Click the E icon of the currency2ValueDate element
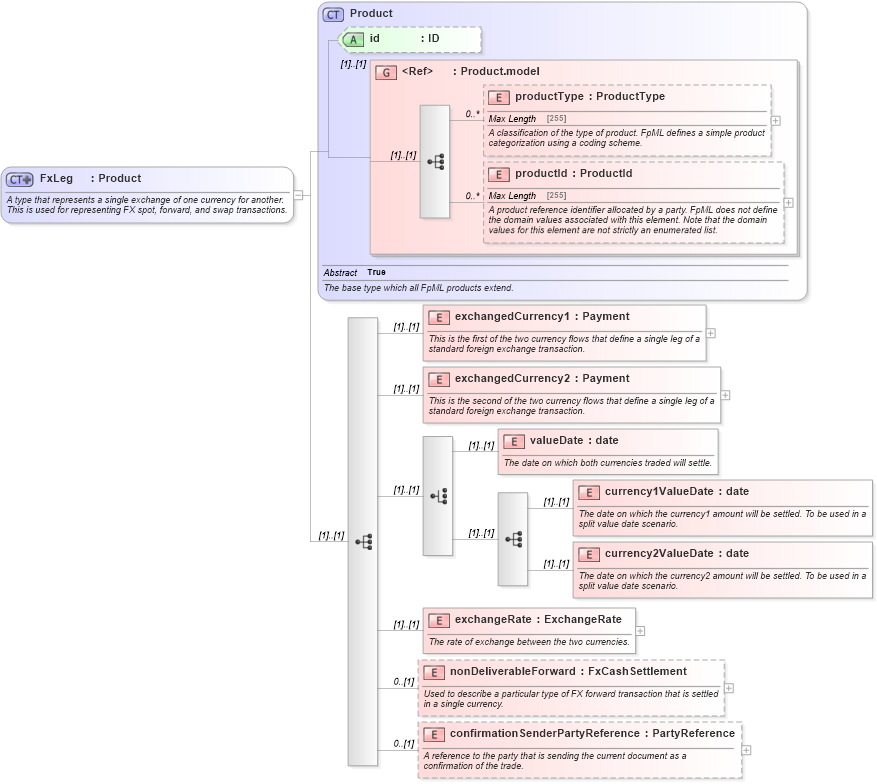The height and width of the screenshot is (784, 877). [x=588, y=555]
